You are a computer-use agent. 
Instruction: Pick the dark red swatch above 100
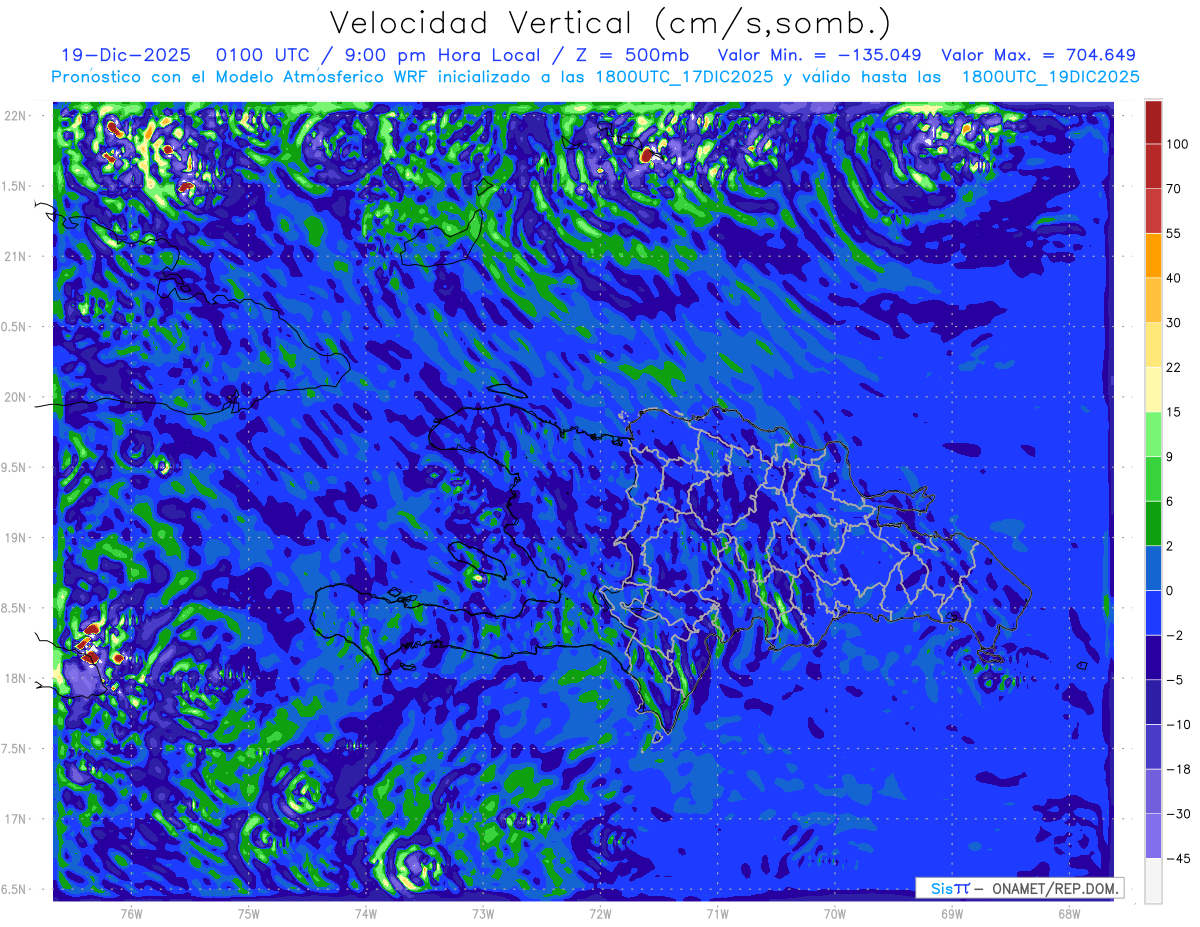pyautogui.click(x=1153, y=122)
